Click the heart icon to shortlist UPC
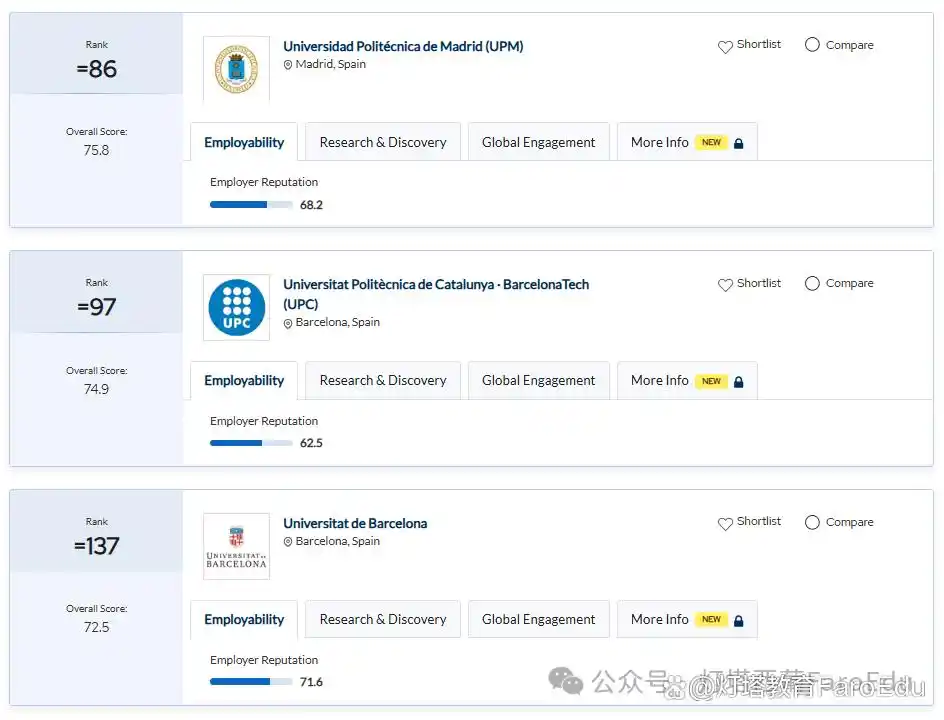The height and width of the screenshot is (720, 944). [724, 283]
